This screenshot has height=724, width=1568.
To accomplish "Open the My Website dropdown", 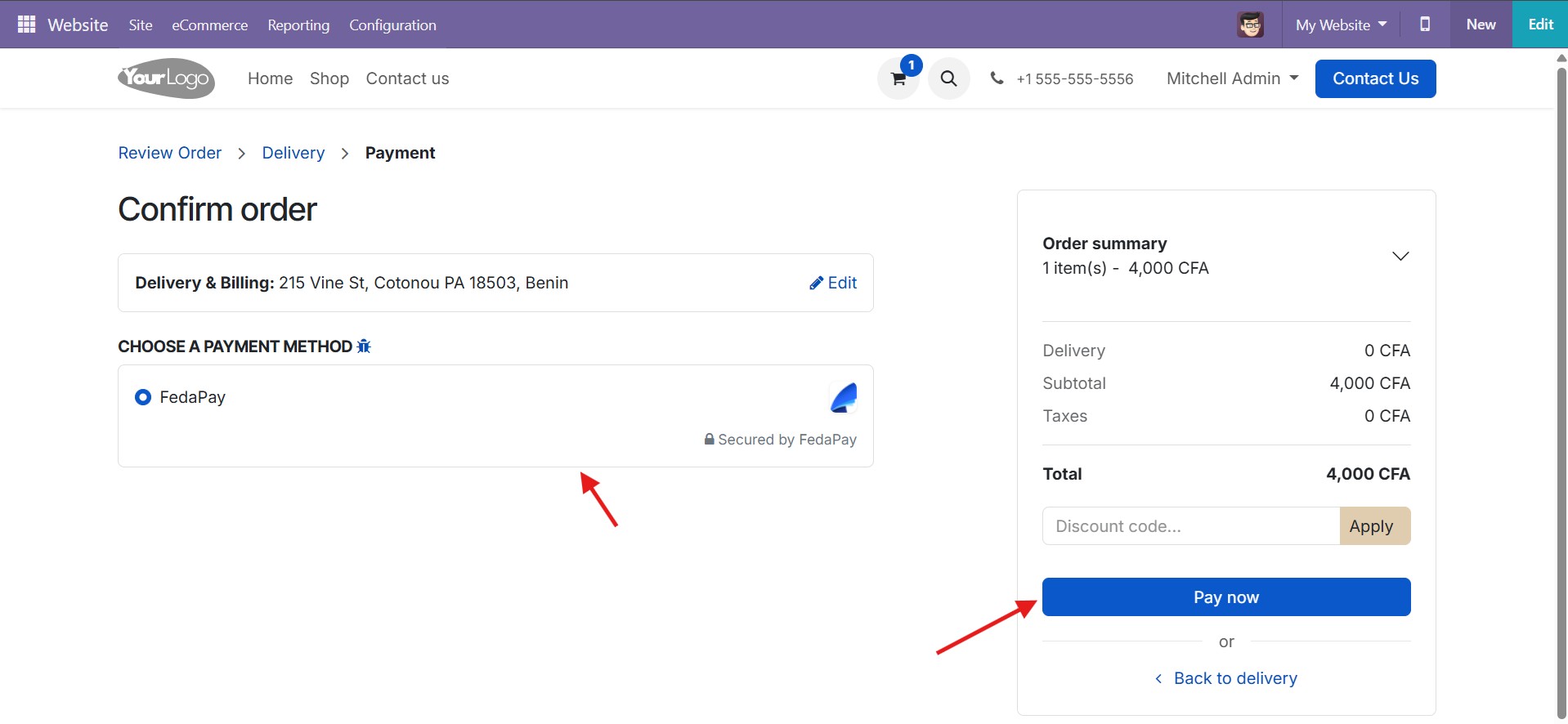I will point(1341,25).
